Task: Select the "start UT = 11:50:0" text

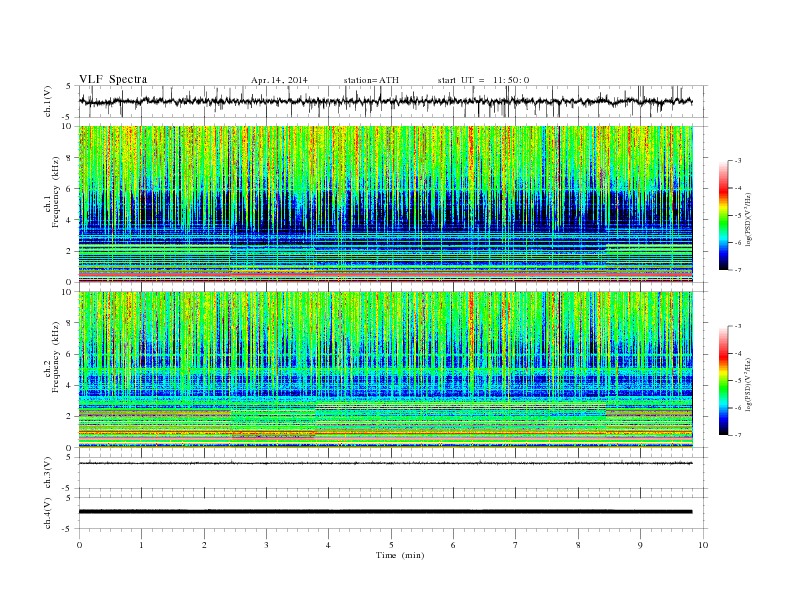Action: 483,80
